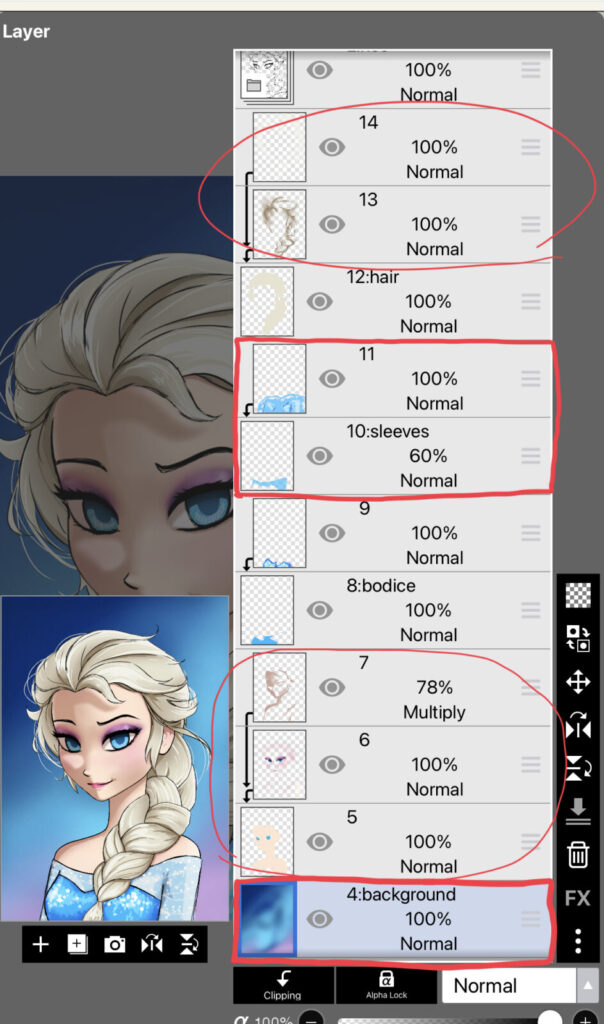Flip layer horizontally in right toolbar
604x1024 pixels.
577,725
